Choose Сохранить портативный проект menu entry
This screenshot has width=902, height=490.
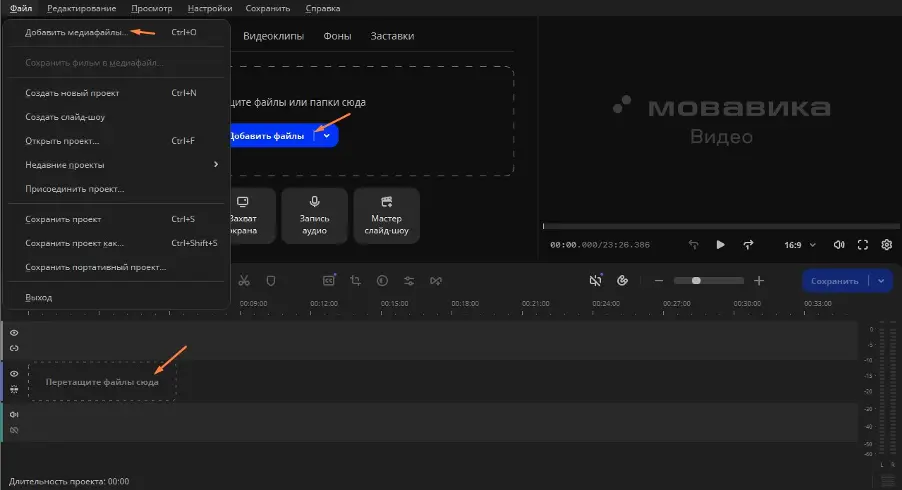pyautogui.click(x=116, y=267)
